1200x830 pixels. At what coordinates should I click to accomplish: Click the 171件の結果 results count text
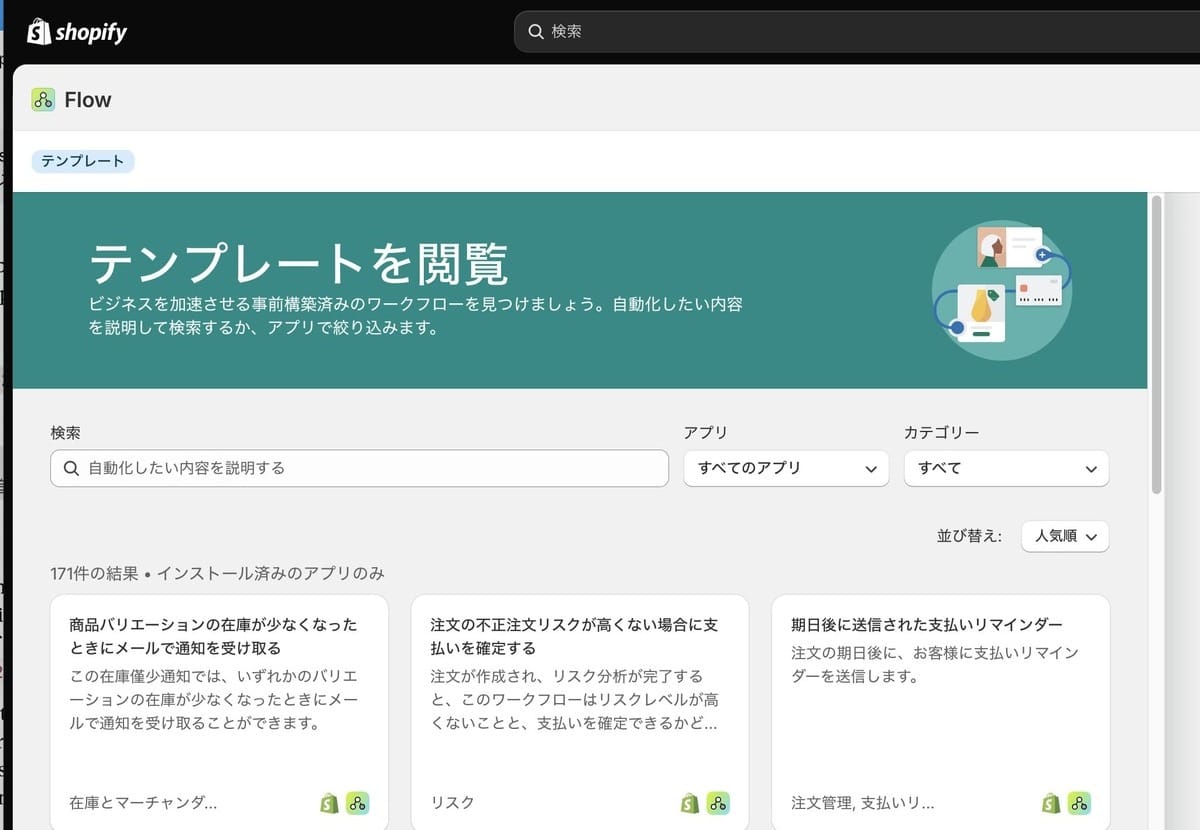(96, 574)
